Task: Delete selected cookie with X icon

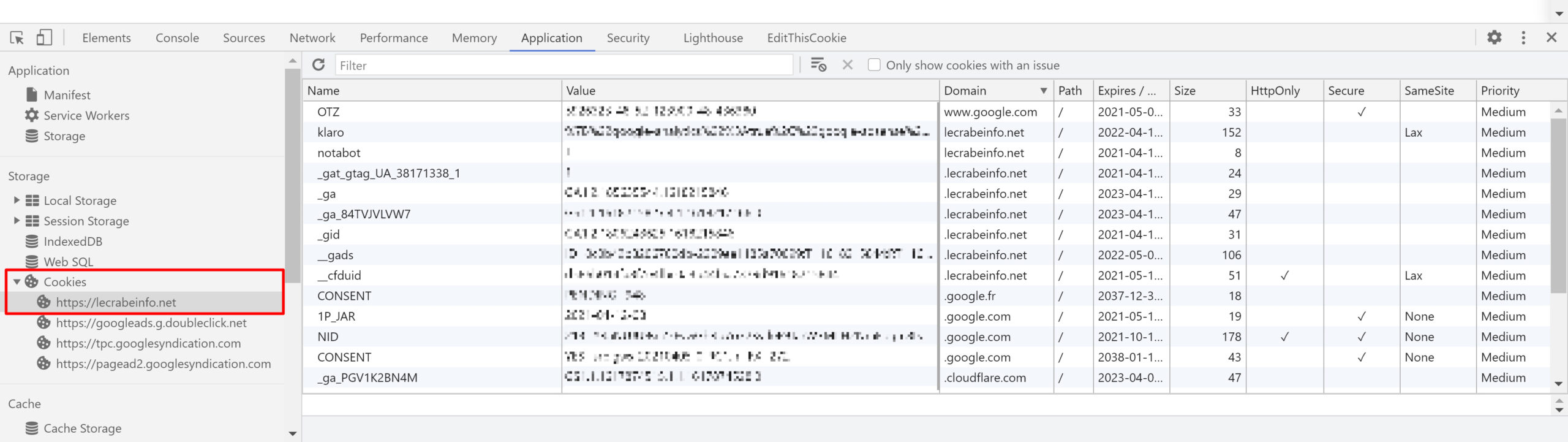Action: click(848, 64)
